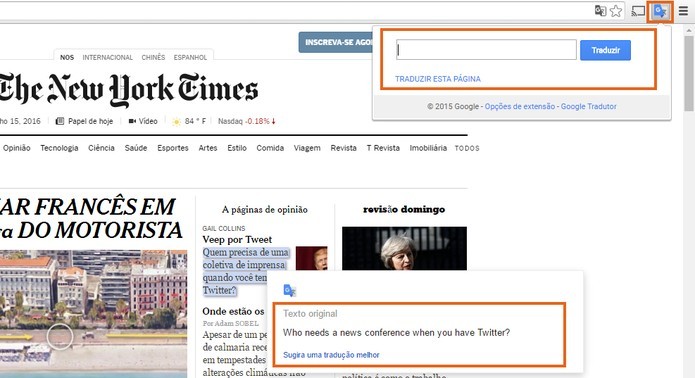Click the circular marker on beach photo
Image resolution: width=695 pixels, height=378 pixels.
click(x=60, y=337)
